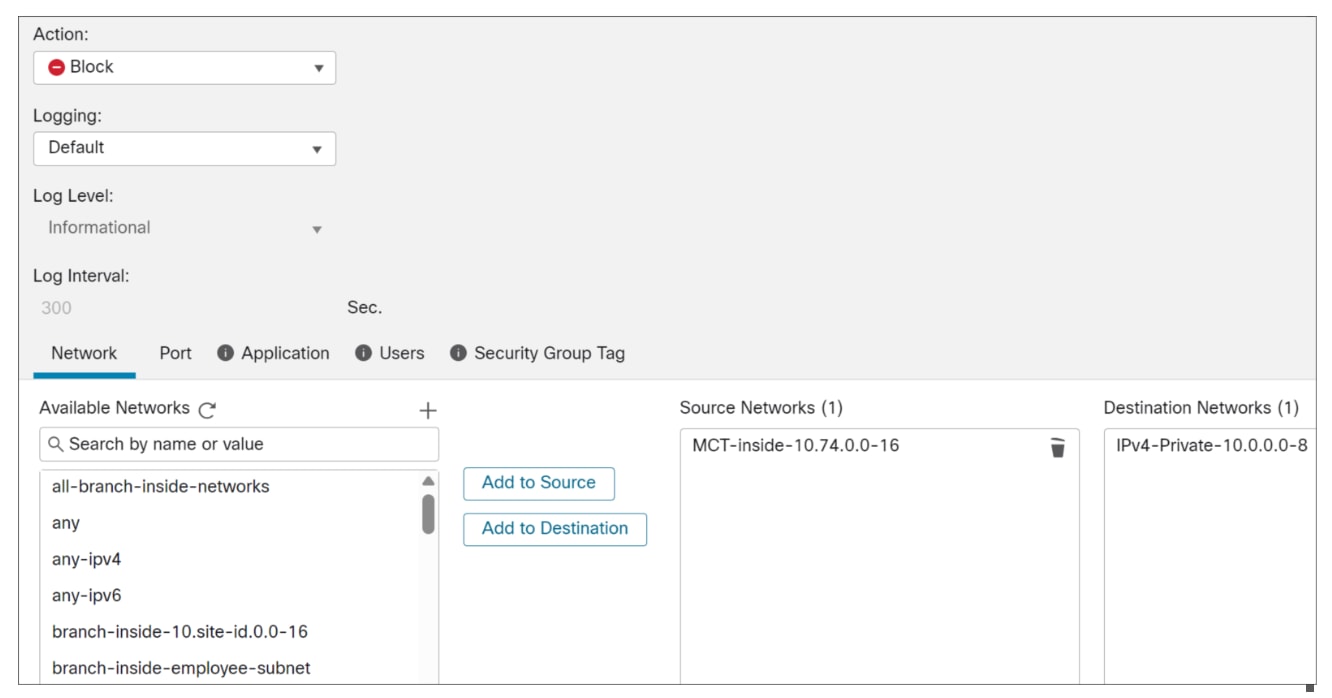Switch to the Port tab
This screenshot has width=1332, height=698.
pos(175,353)
